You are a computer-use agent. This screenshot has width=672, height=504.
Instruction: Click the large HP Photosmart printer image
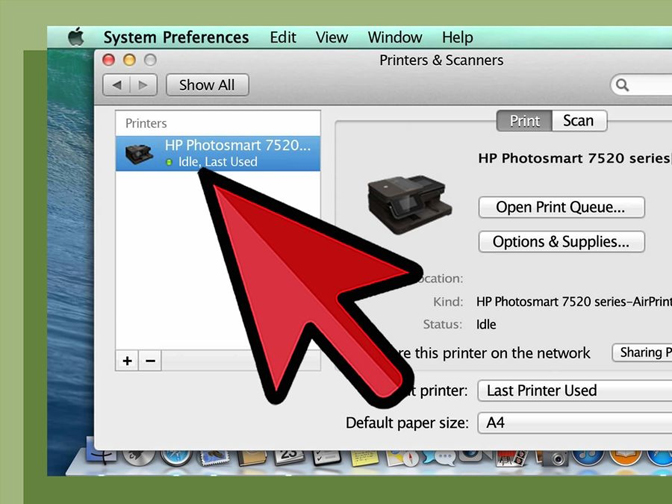(409, 204)
